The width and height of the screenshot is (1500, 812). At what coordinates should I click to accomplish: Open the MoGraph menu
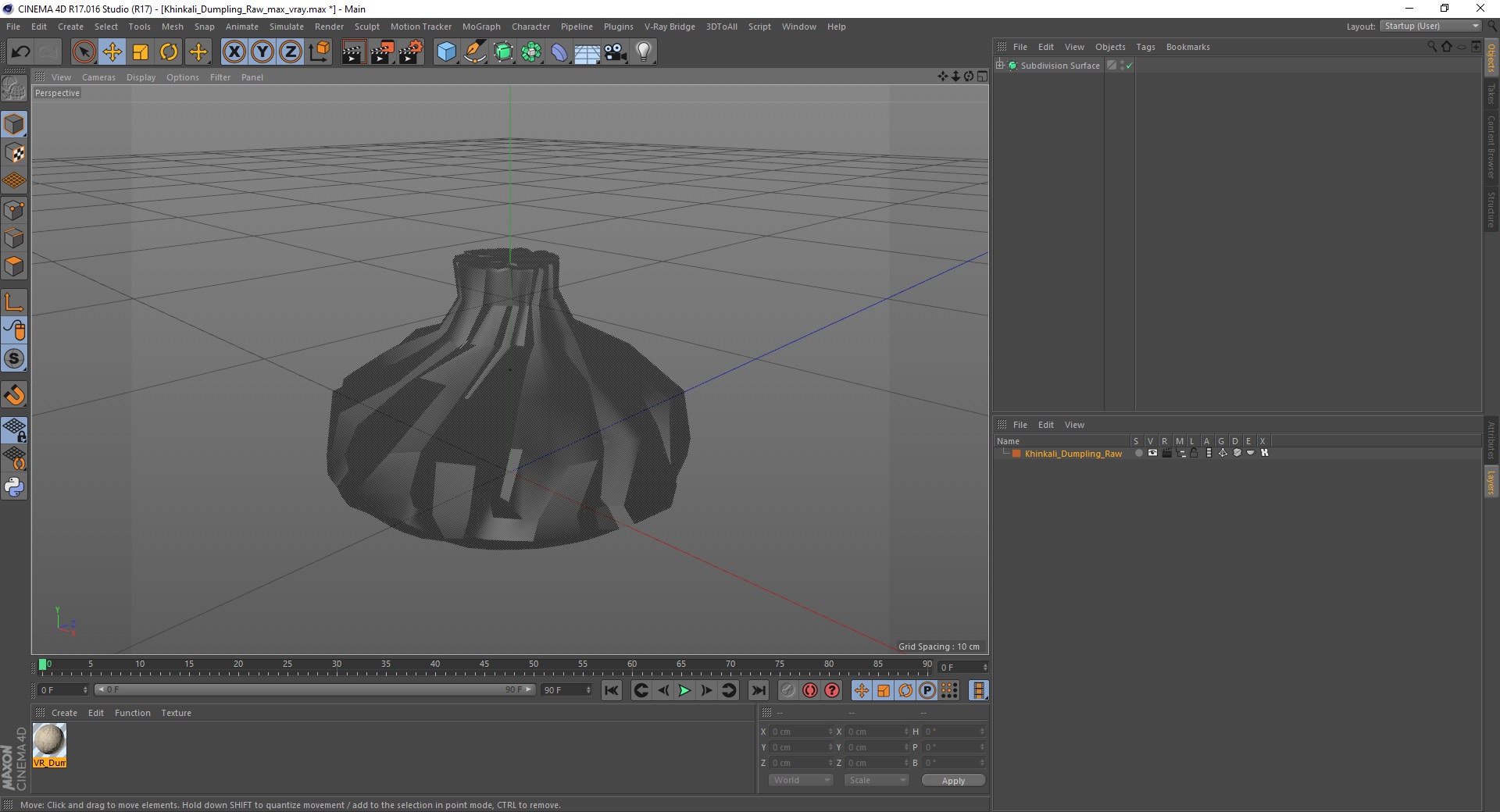coord(481,27)
